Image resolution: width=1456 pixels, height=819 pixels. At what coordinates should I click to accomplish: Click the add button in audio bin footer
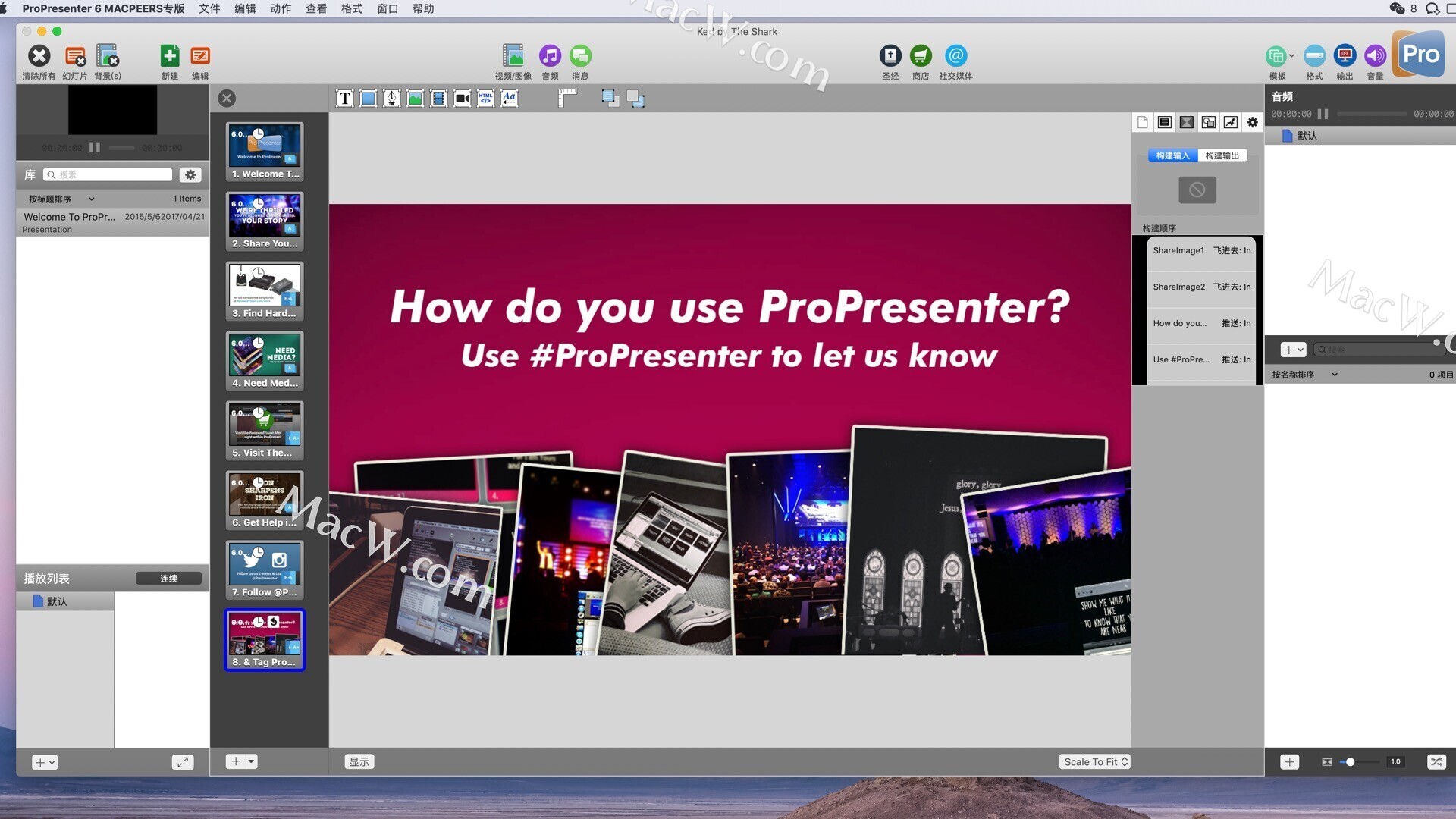coord(1290,762)
